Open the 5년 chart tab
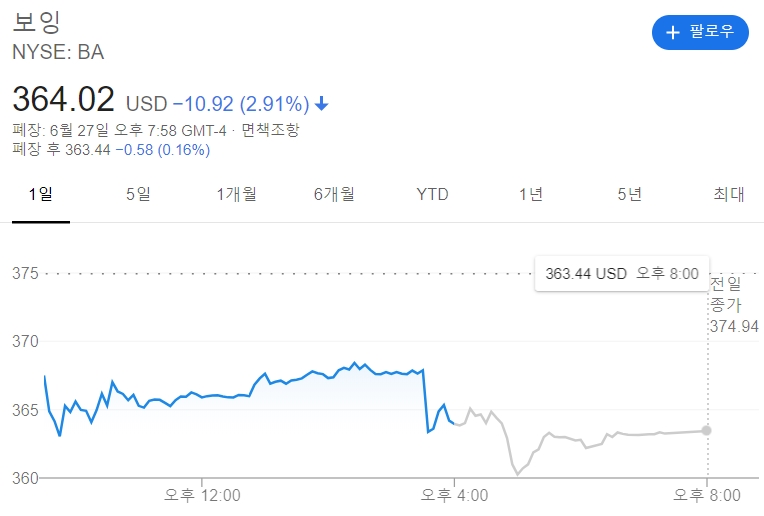 click(629, 194)
